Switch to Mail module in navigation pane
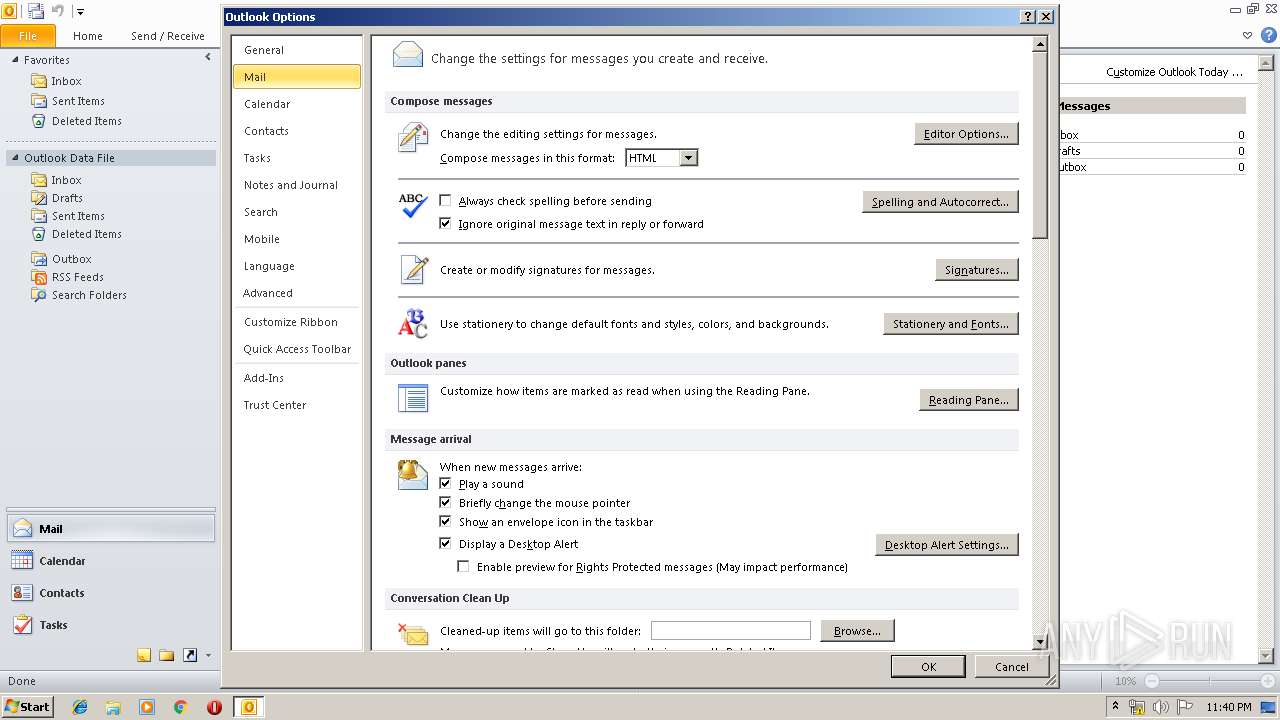Image resolution: width=1280 pixels, height=720 pixels. tap(110, 529)
